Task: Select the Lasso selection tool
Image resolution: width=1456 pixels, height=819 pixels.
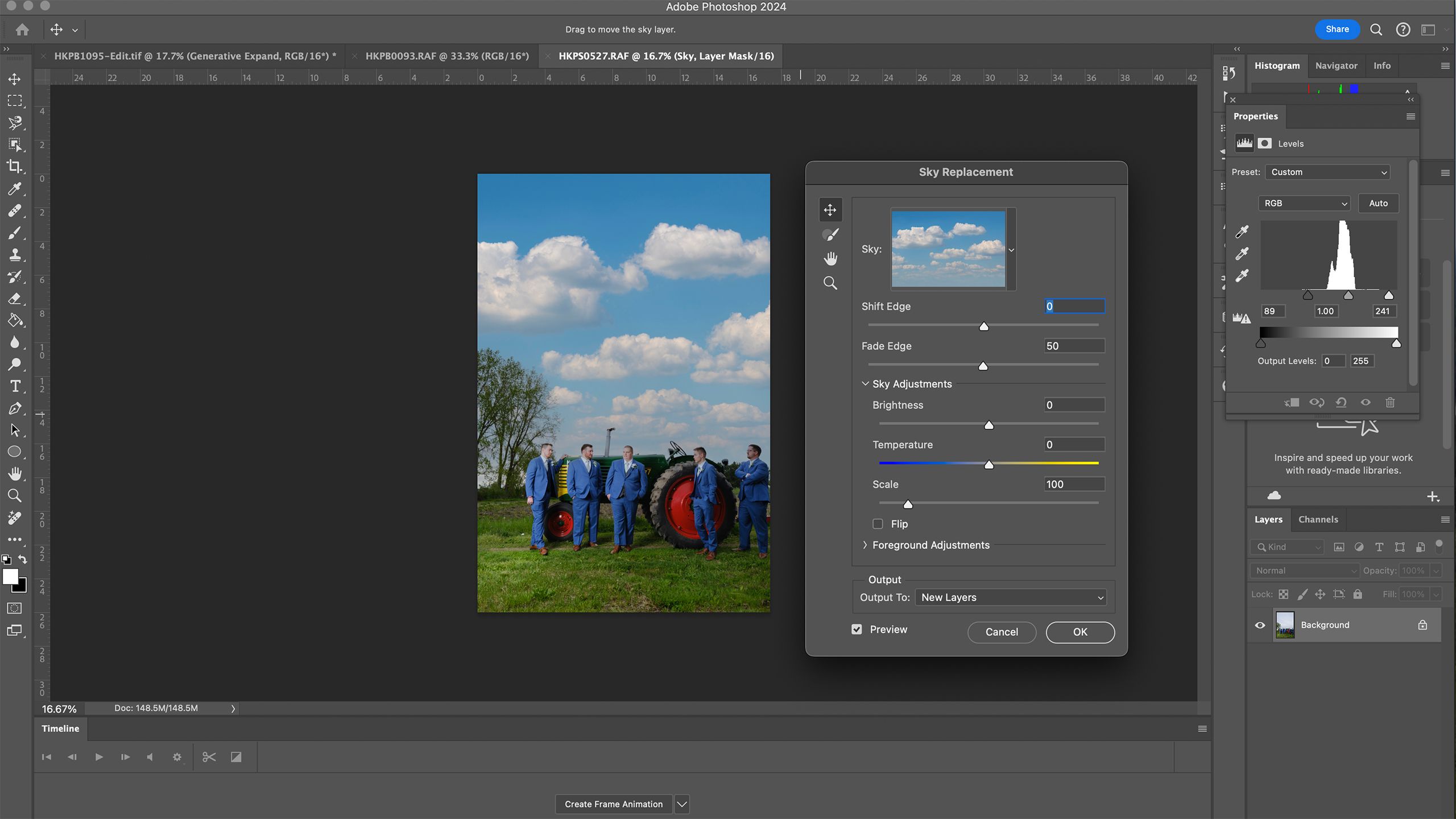Action: pos(14,121)
